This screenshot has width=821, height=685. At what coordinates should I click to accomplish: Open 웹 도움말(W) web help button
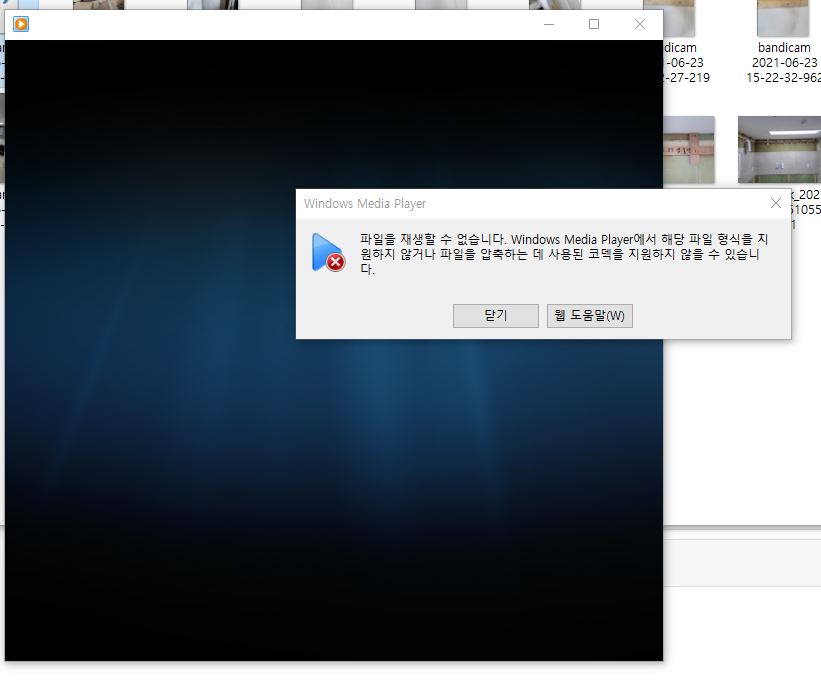pyautogui.click(x=590, y=316)
